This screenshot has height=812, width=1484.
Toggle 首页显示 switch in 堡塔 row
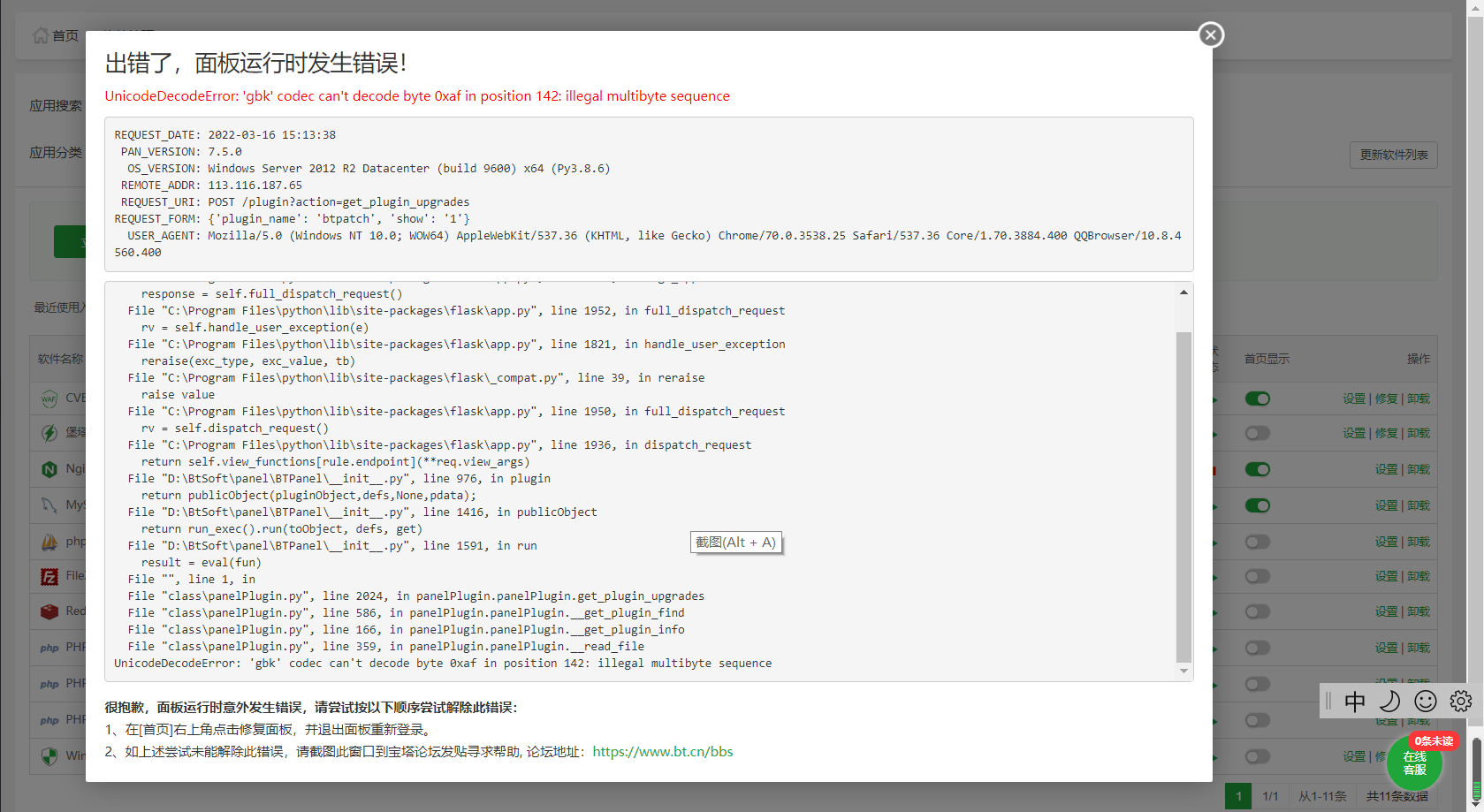coord(1258,433)
